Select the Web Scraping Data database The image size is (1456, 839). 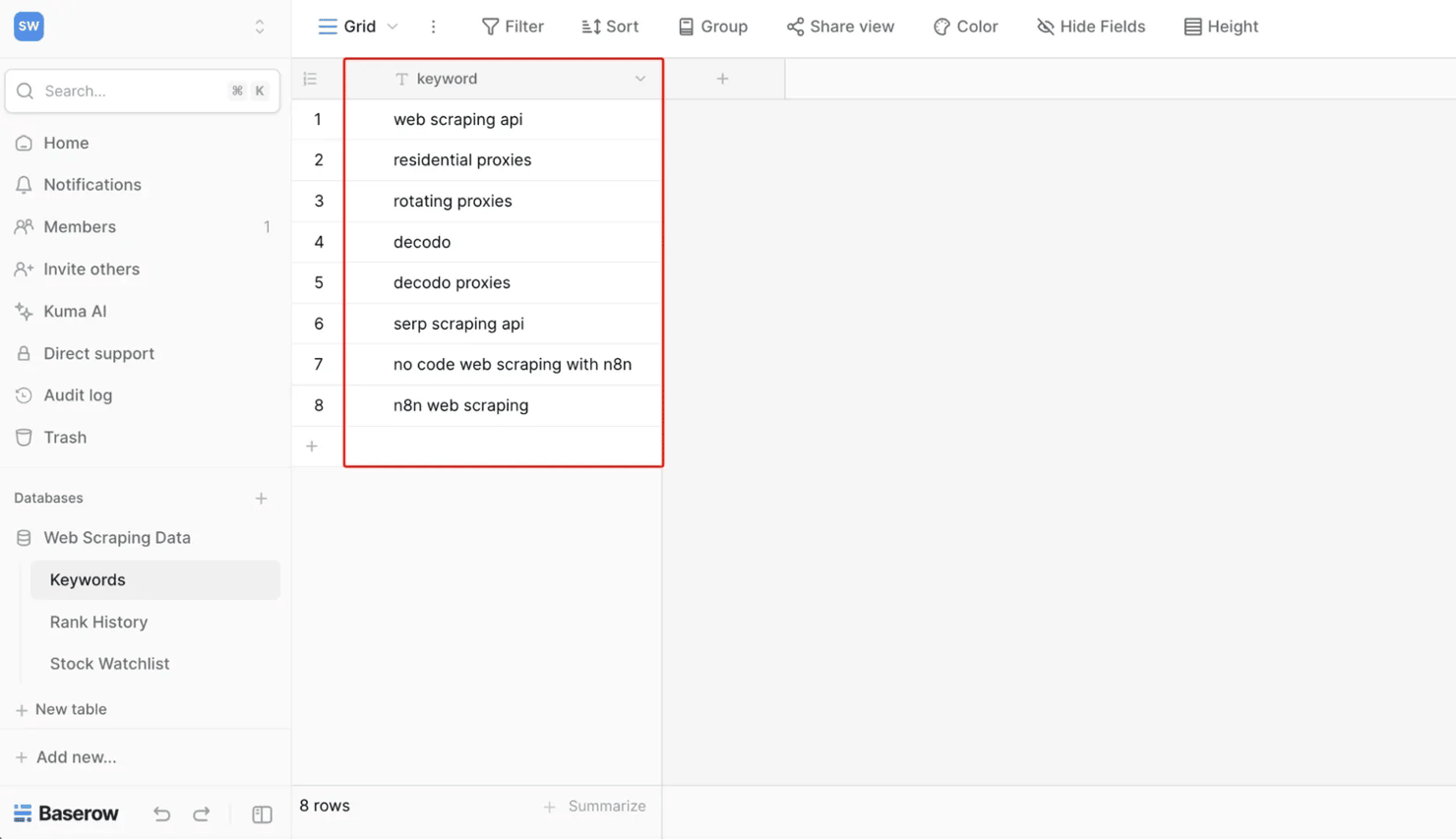coord(116,538)
